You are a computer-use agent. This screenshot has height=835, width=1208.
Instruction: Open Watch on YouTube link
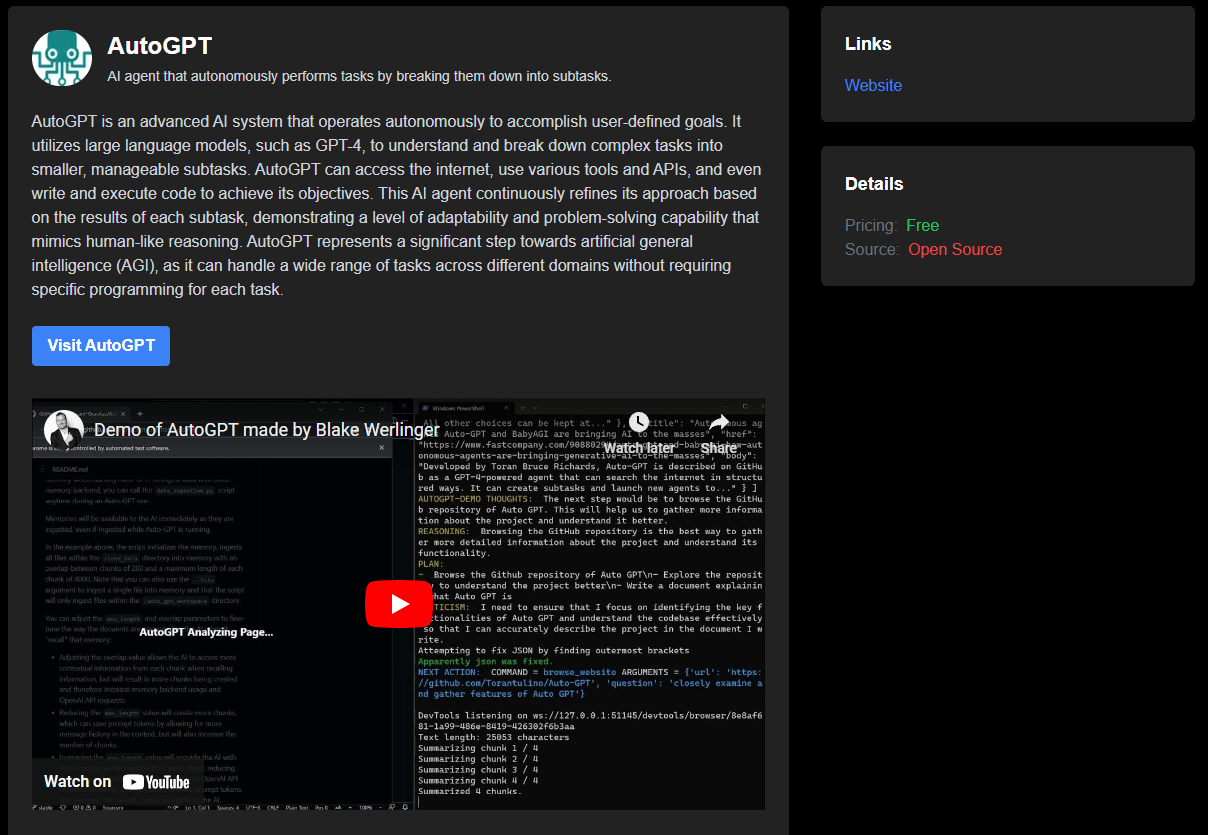tap(117, 781)
